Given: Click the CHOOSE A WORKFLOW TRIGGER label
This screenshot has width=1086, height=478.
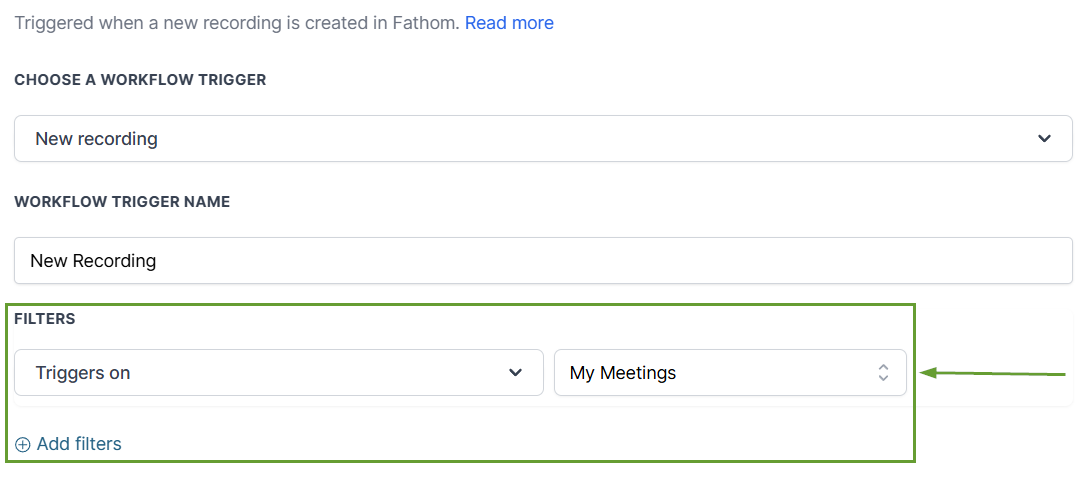Looking at the screenshot, I should 140,80.
